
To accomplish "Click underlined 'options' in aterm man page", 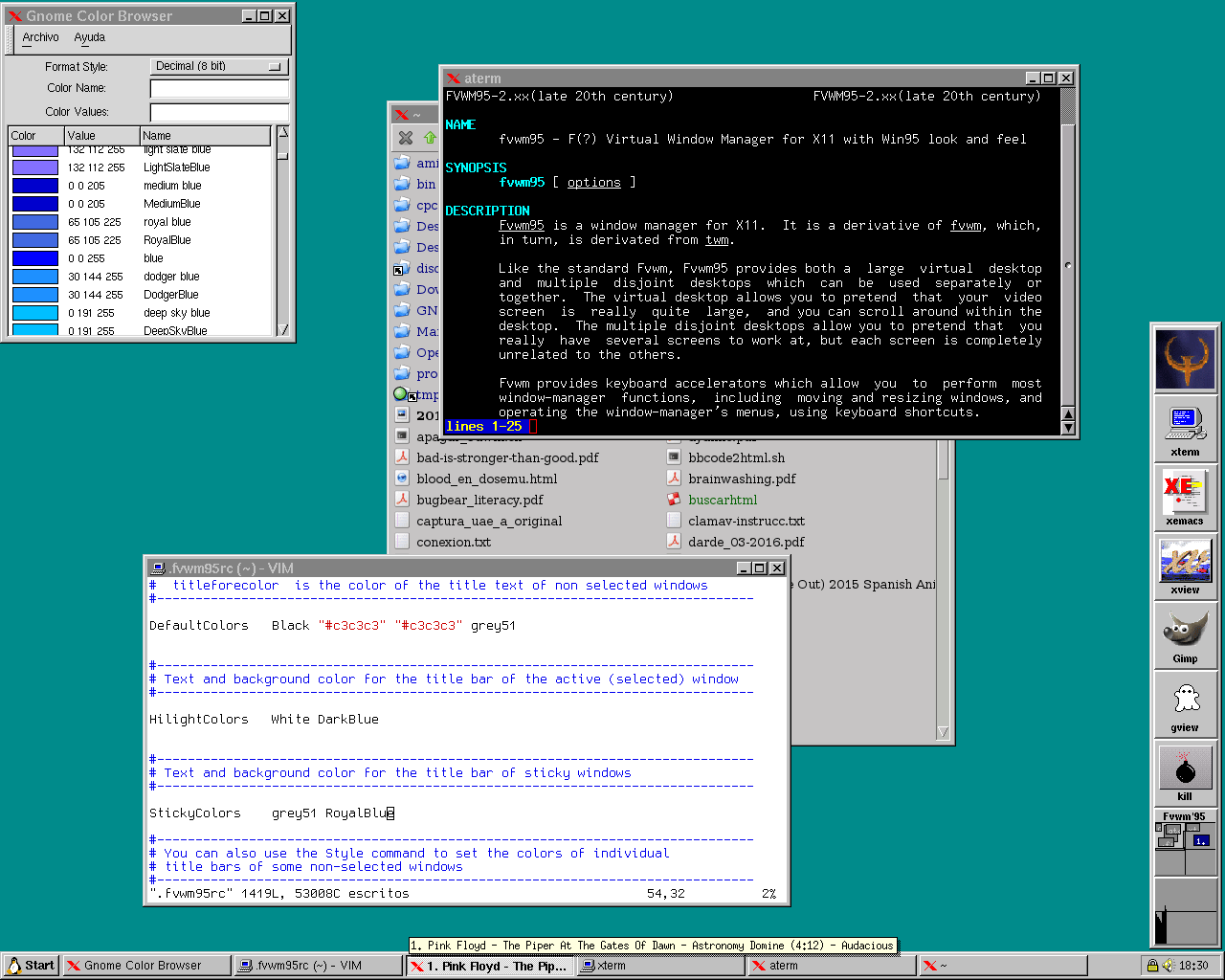I will coord(594,183).
